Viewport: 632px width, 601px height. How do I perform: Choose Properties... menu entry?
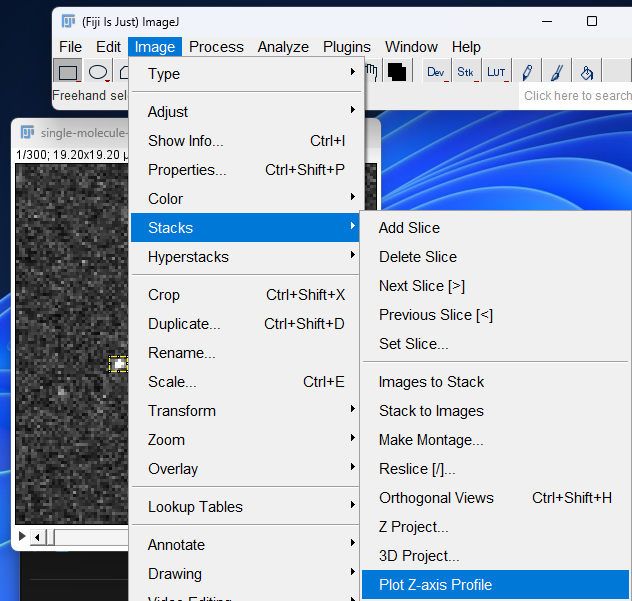(245, 169)
